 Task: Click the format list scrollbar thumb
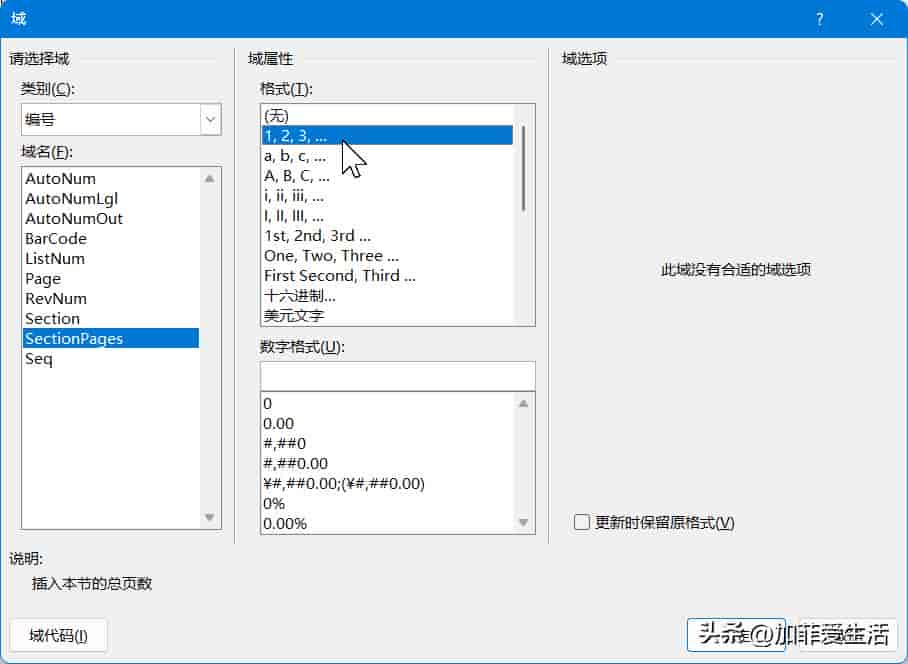point(523,168)
